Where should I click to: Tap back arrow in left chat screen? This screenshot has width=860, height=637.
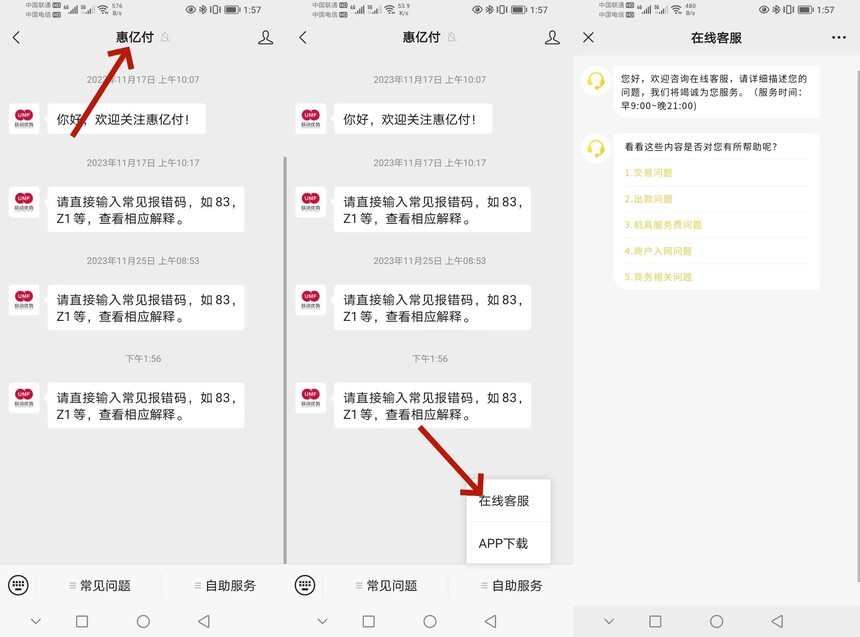point(16,37)
